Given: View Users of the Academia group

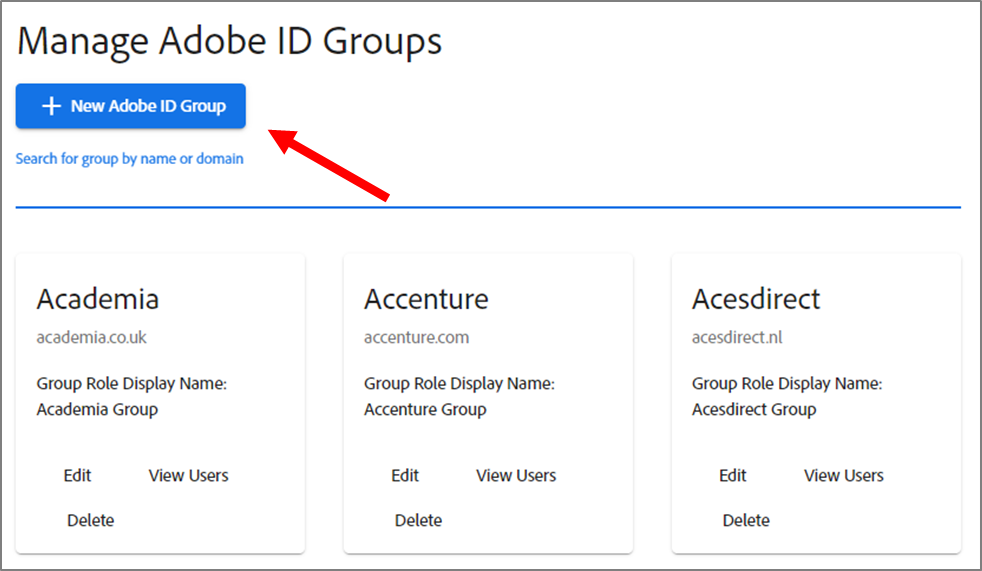Looking at the screenshot, I should pos(189,475).
